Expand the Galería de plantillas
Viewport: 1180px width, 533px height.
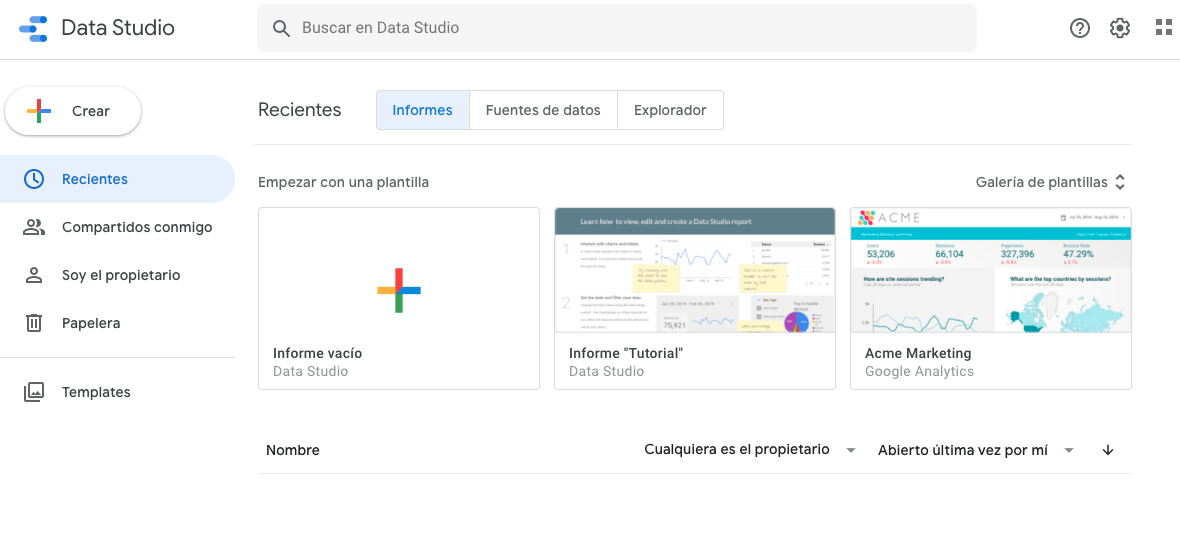[x=1050, y=182]
